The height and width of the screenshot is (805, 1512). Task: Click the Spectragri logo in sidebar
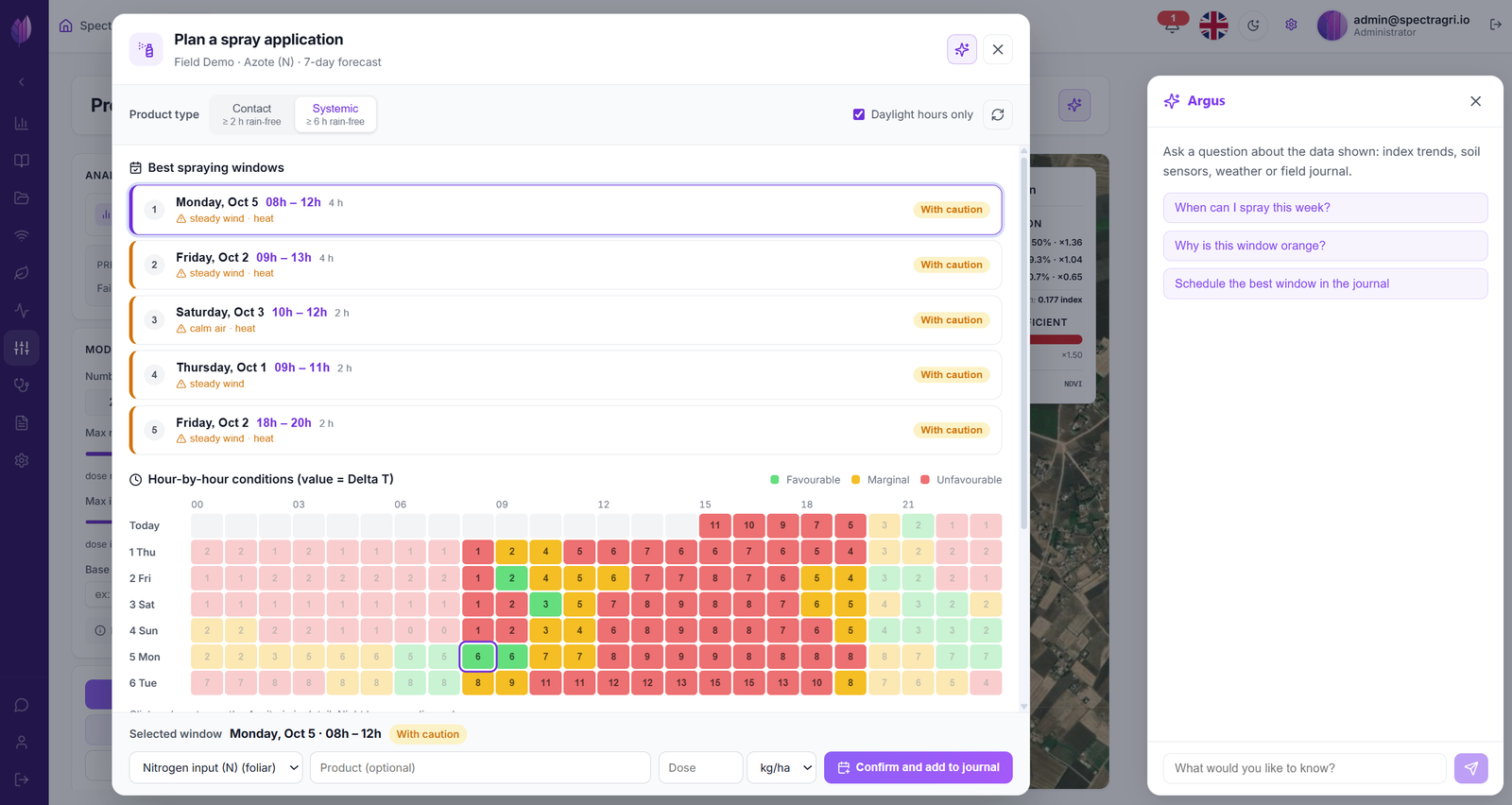point(22,29)
